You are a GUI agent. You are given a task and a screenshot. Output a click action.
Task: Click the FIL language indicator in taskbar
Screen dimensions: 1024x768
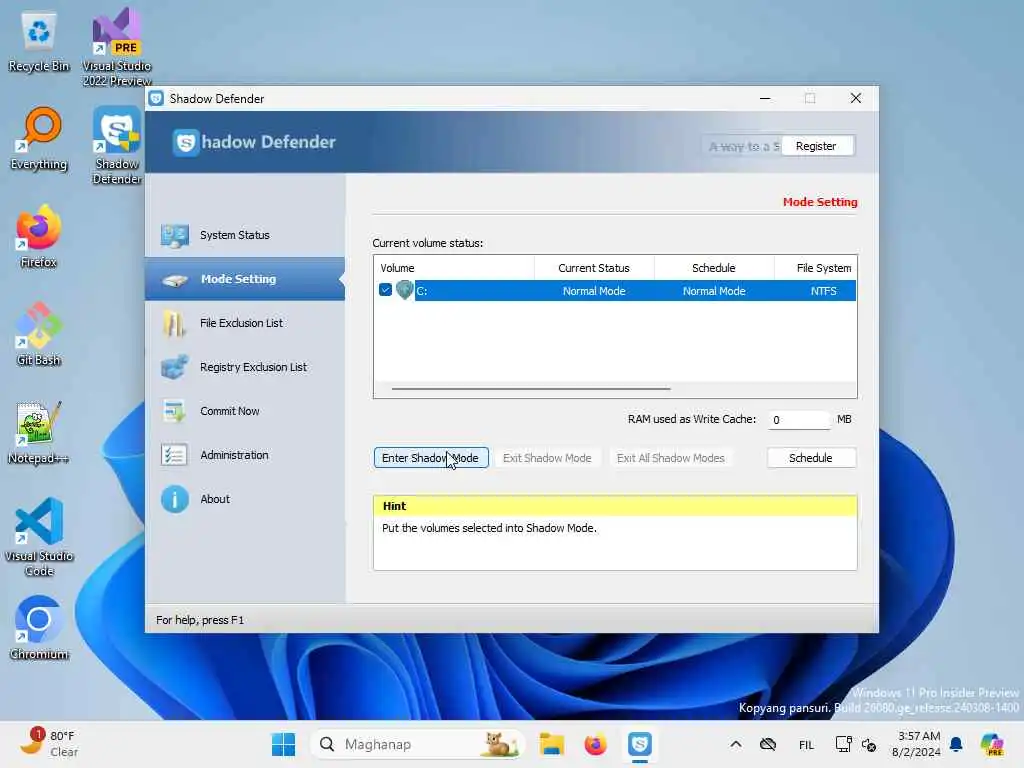click(x=807, y=744)
